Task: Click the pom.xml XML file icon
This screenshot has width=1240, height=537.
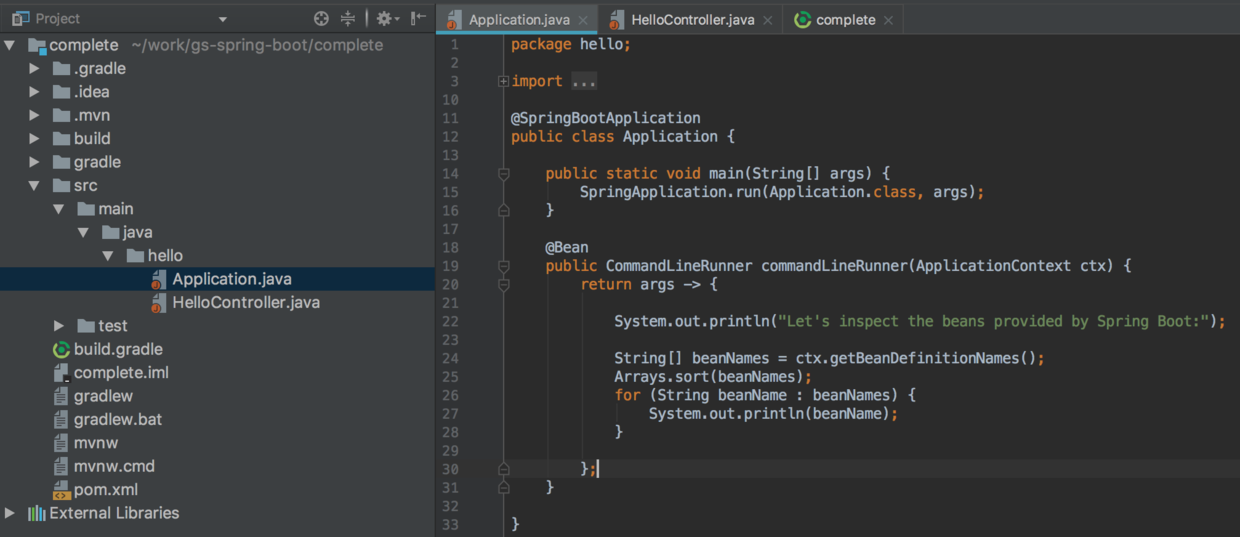Action: (61, 490)
